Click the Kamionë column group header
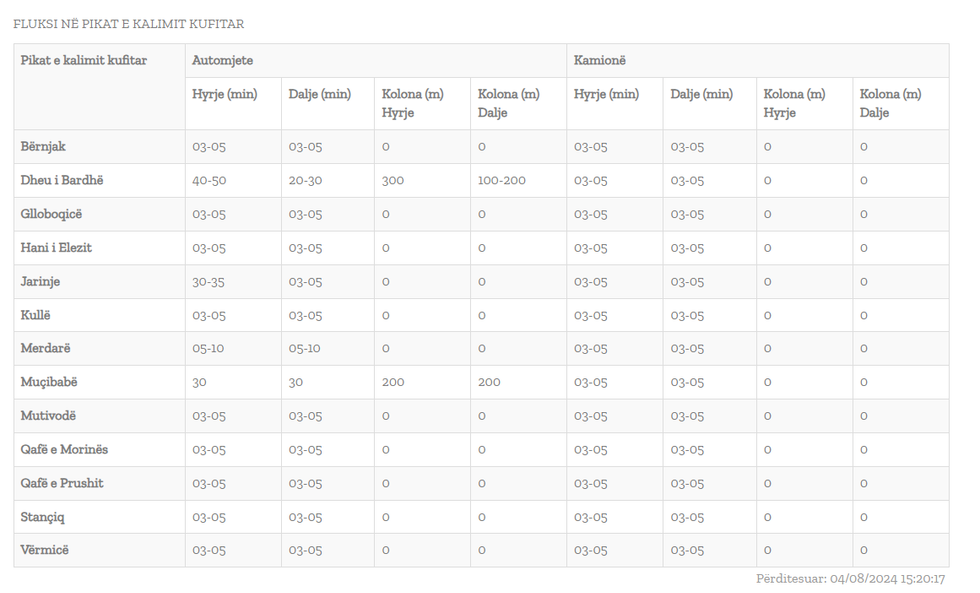This screenshot has width=980, height=593. [599, 61]
